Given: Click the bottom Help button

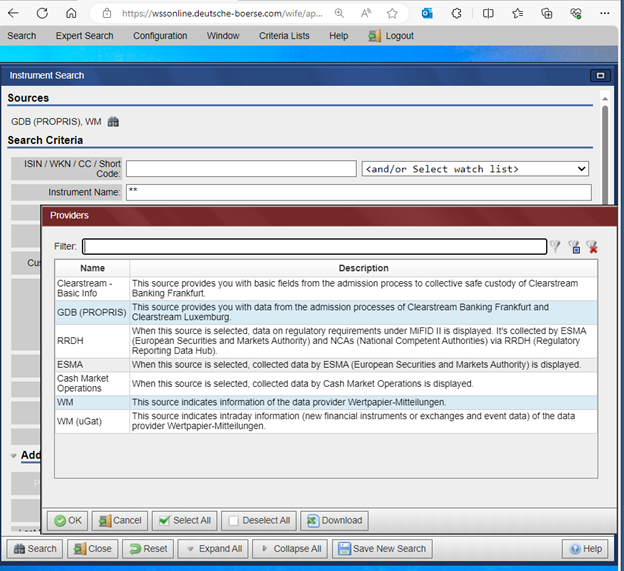Looking at the screenshot, I should point(585,549).
